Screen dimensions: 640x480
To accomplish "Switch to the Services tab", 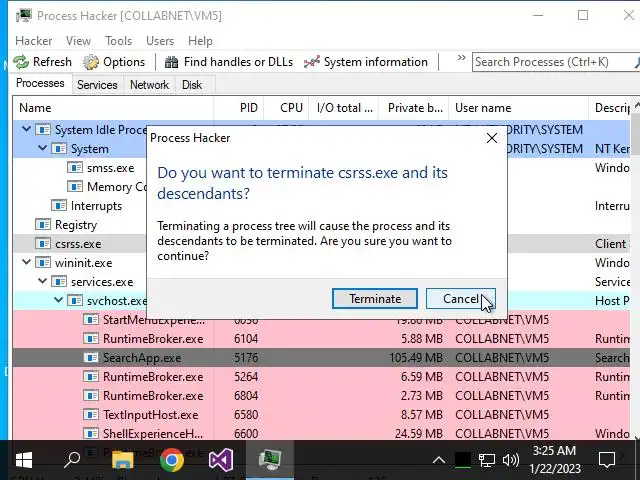I will pyautogui.click(x=97, y=84).
